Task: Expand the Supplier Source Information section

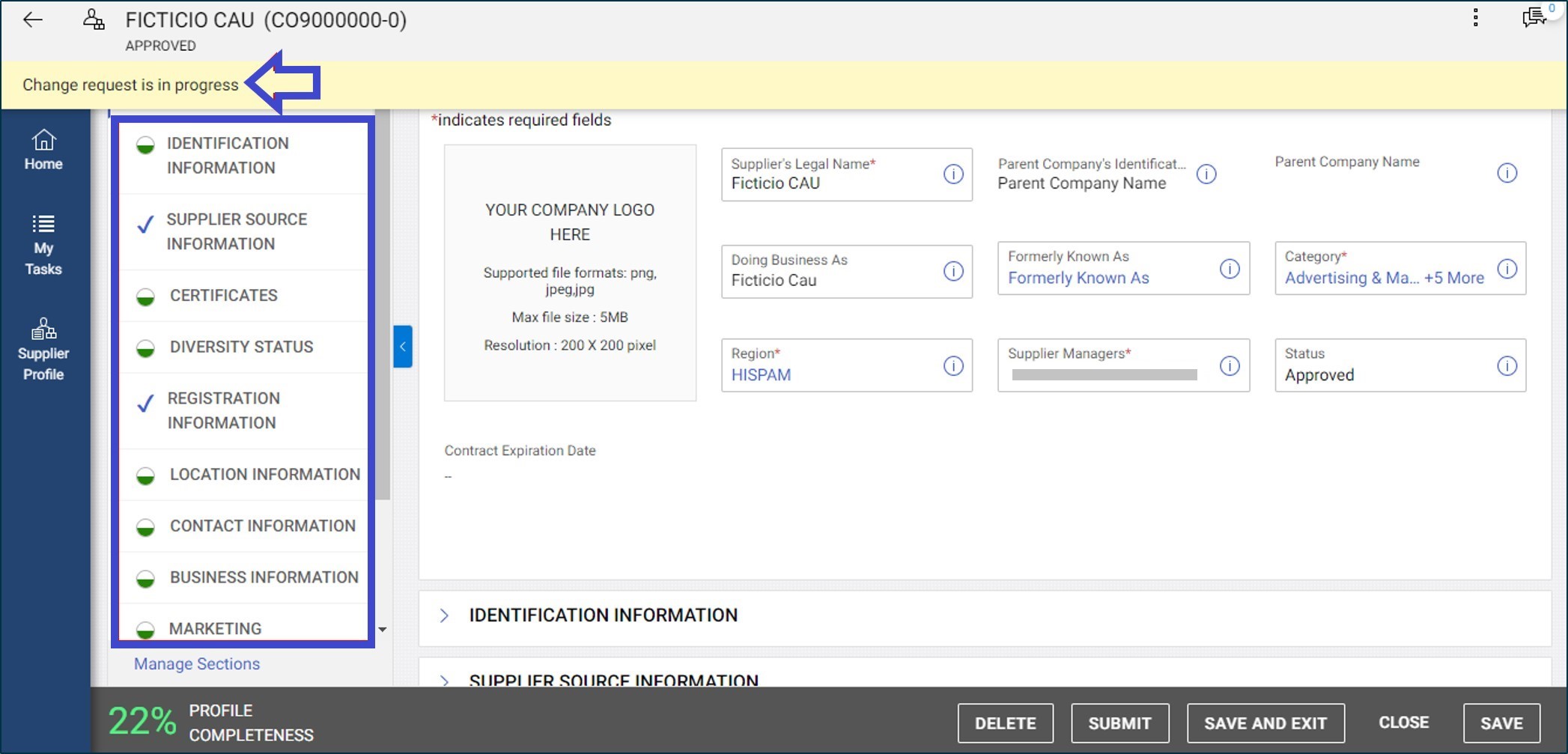Action: click(x=446, y=680)
